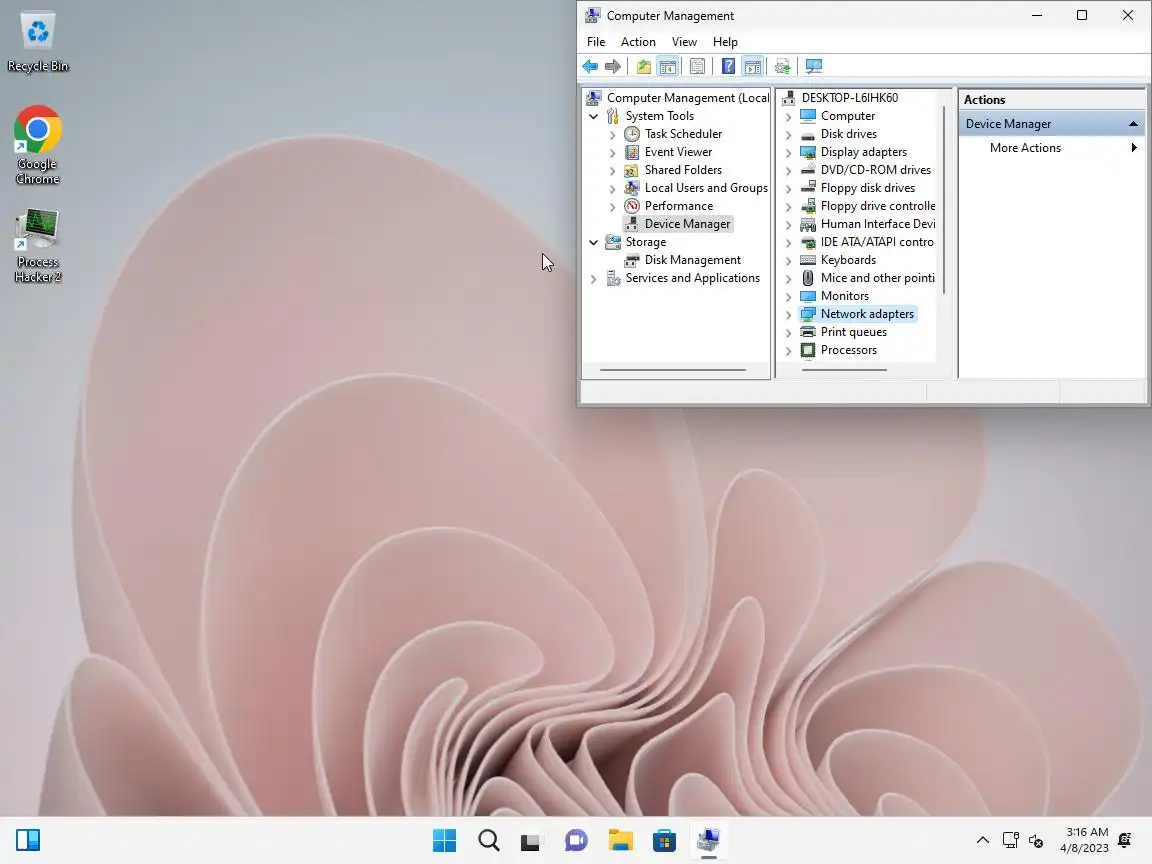Select Shared Folders in the tree
Screen dimensions: 1152x864
click(x=683, y=170)
